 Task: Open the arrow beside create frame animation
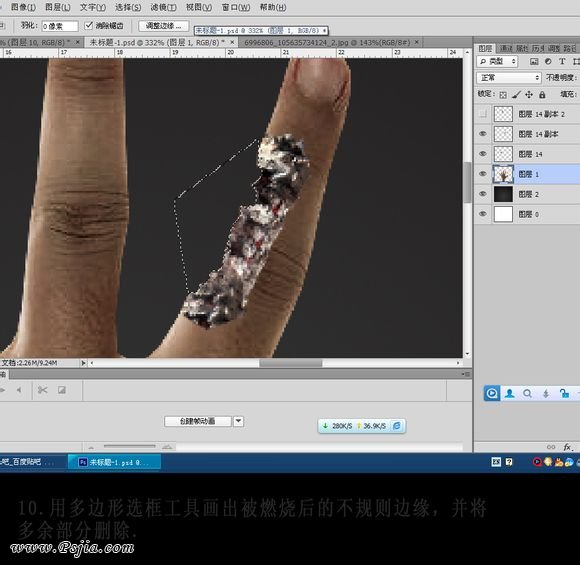239,421
